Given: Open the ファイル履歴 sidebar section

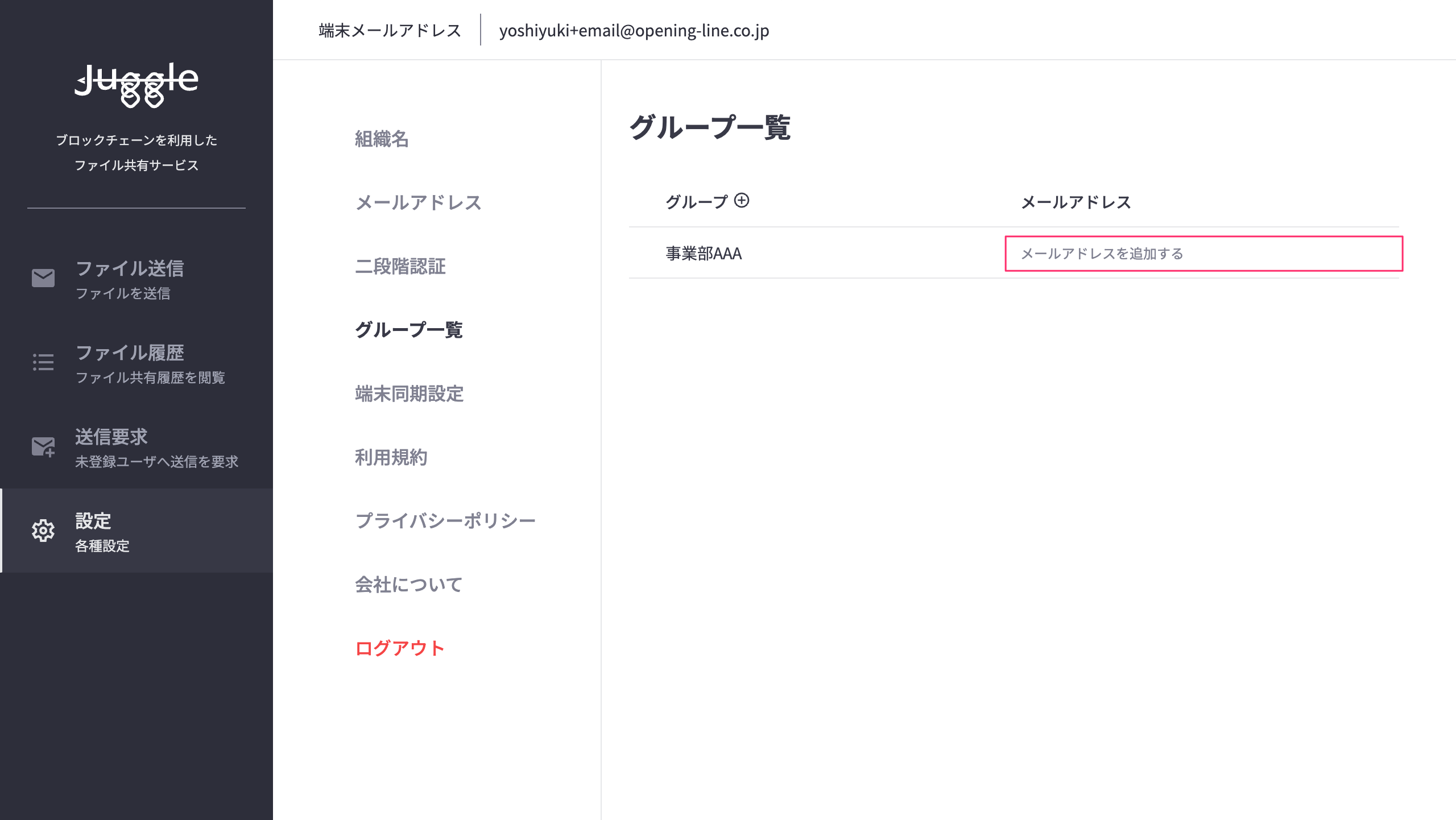Looking at the screenshot, I should pyautogui.click(x=130, y=353).
